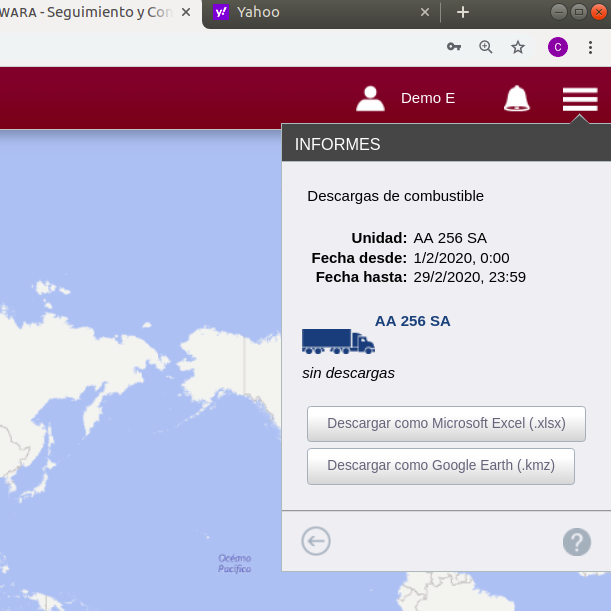Switch to the Yahoo tab
Screen dimensions: 611x611
point(310,12)
